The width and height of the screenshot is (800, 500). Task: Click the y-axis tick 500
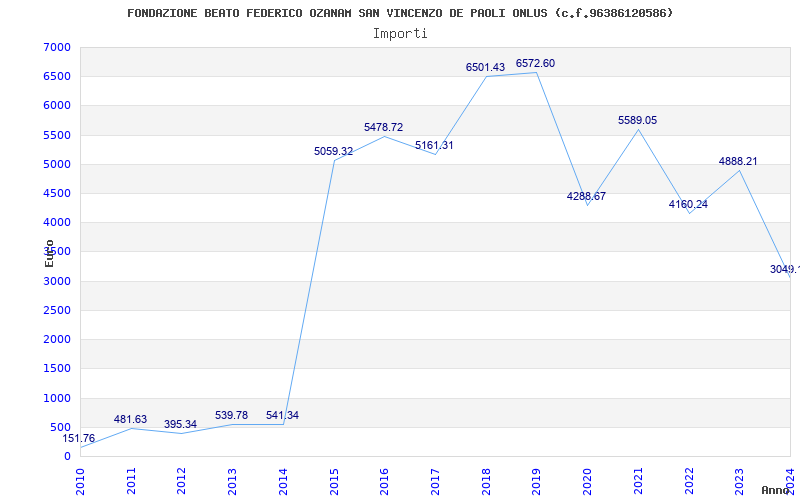point(61,427)
